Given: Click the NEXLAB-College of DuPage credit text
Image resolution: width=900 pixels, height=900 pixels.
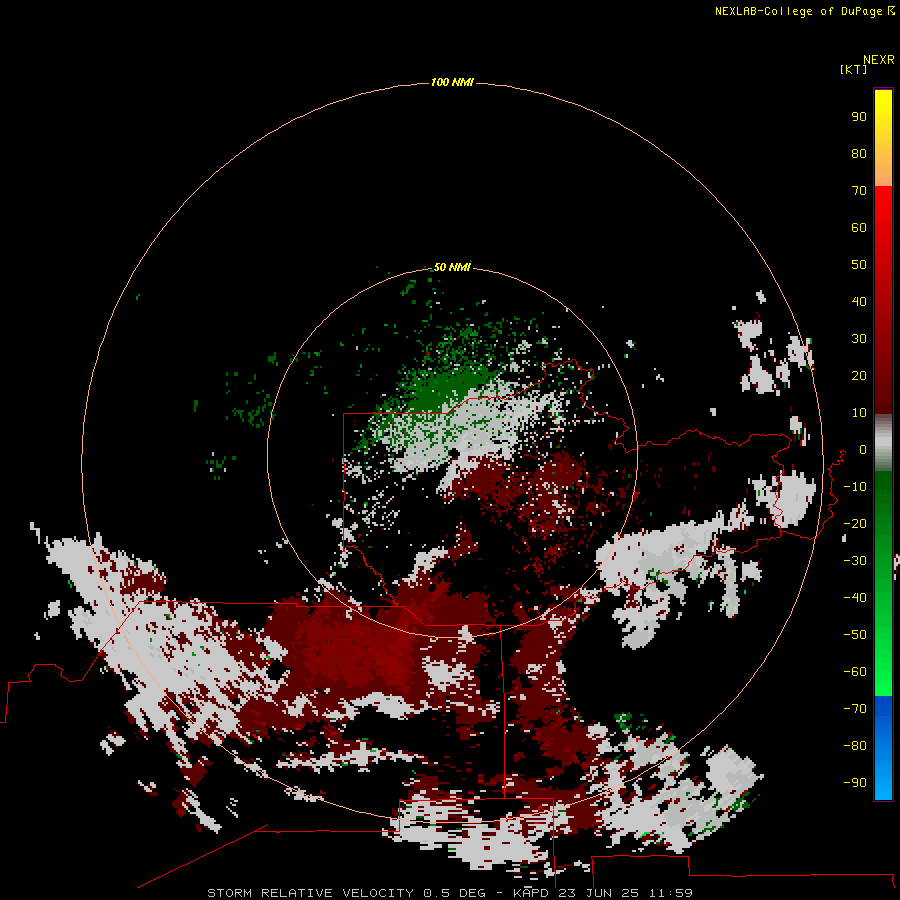Looking at the screenshot, I should coord(804,11).
